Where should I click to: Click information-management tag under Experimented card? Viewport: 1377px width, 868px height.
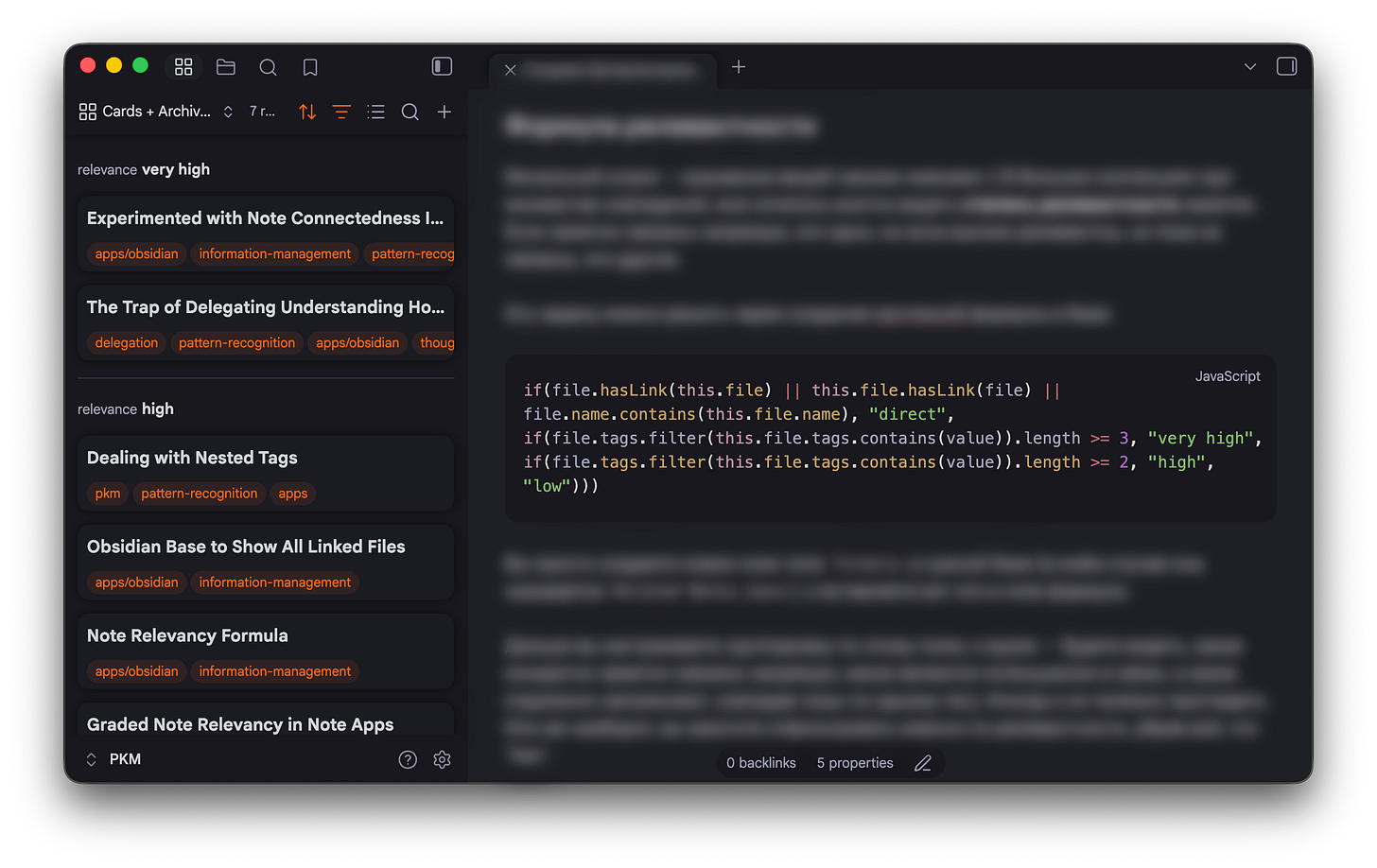(275, 254)
